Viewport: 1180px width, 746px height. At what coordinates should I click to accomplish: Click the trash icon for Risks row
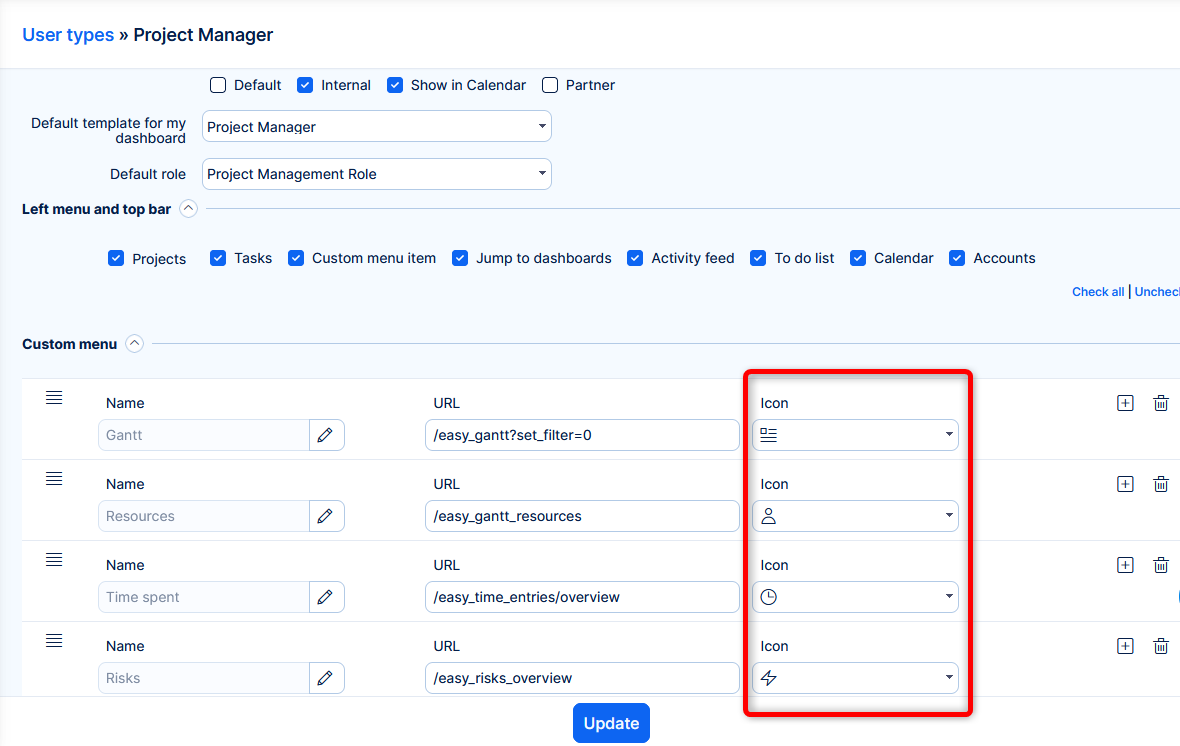click(x=1160, y=646)
